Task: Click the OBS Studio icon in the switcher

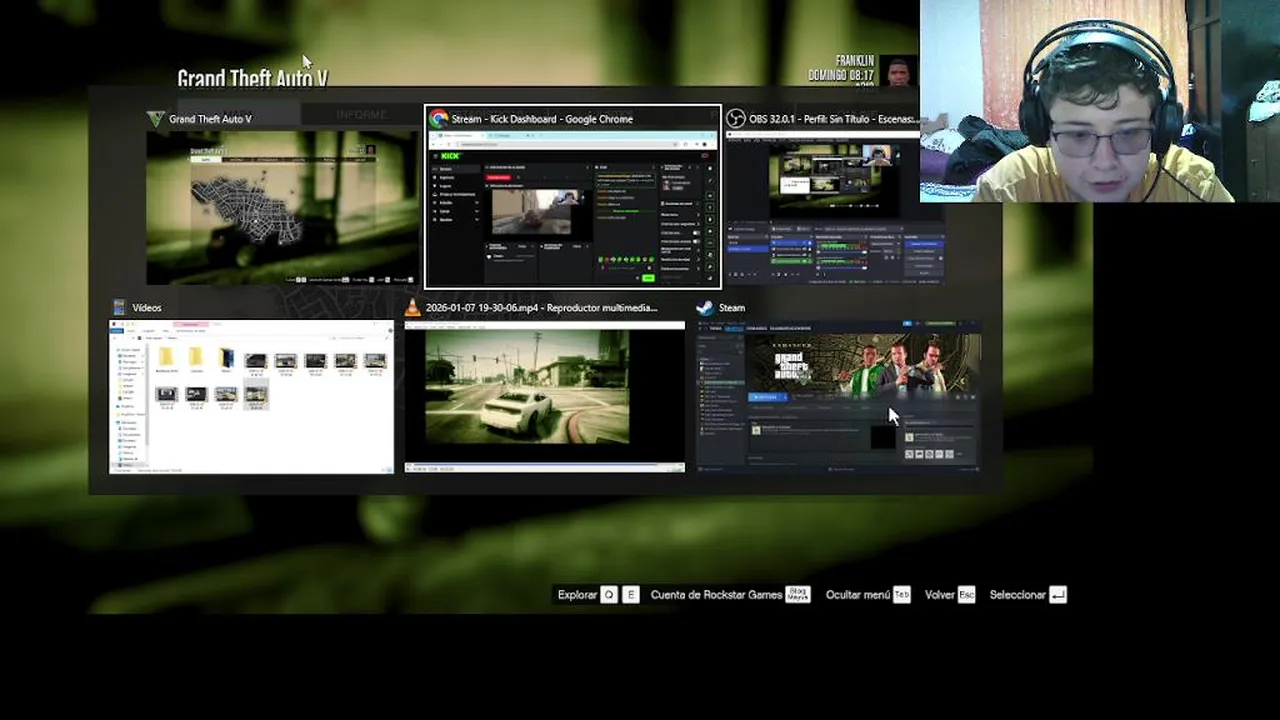Action: pyautogui.click(x=735, y=119)
